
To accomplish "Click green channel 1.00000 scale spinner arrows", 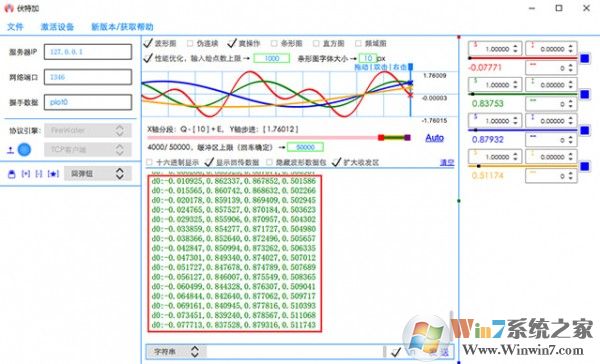I will 515,85.
